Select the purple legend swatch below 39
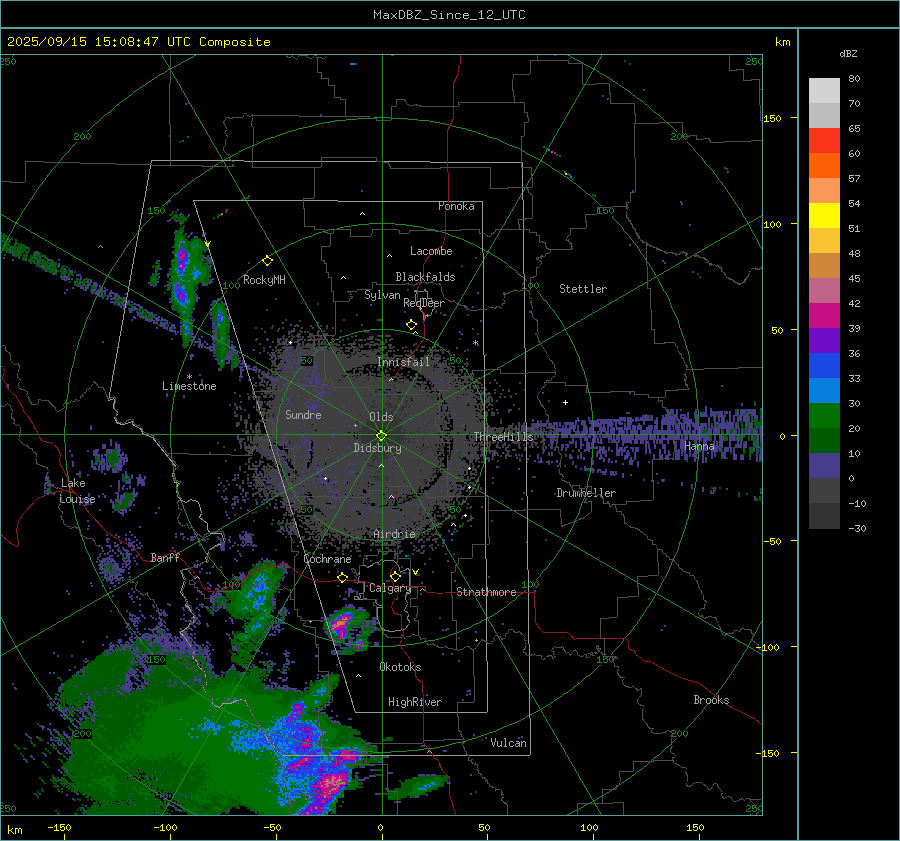 click(824, 341)
